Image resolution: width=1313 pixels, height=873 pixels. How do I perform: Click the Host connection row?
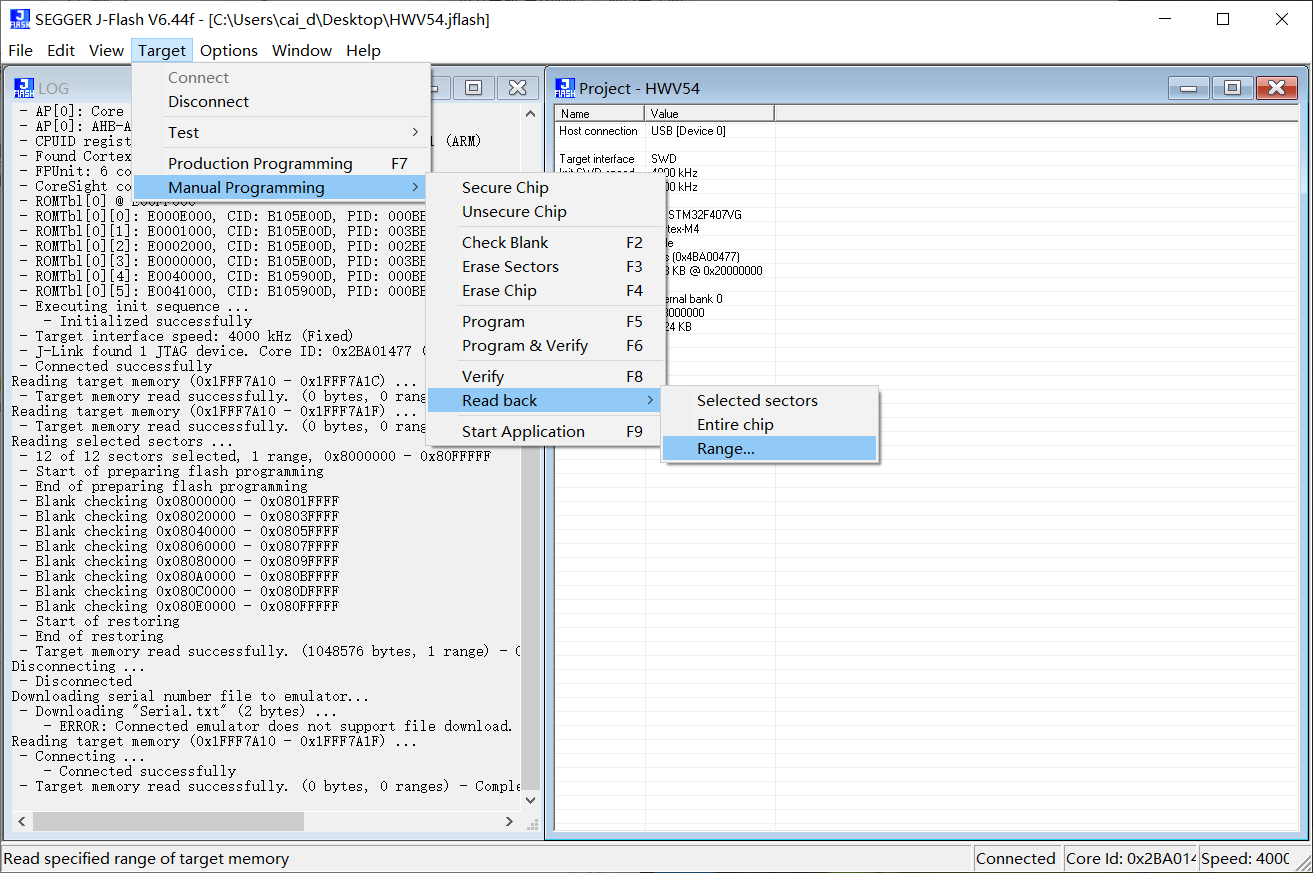pyautogui.click(x=926, y=131)
